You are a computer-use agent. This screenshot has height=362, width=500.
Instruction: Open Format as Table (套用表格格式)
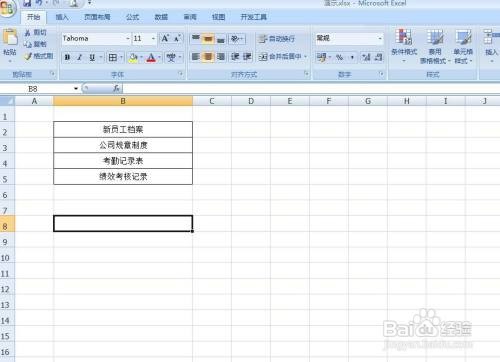(435, 46)
